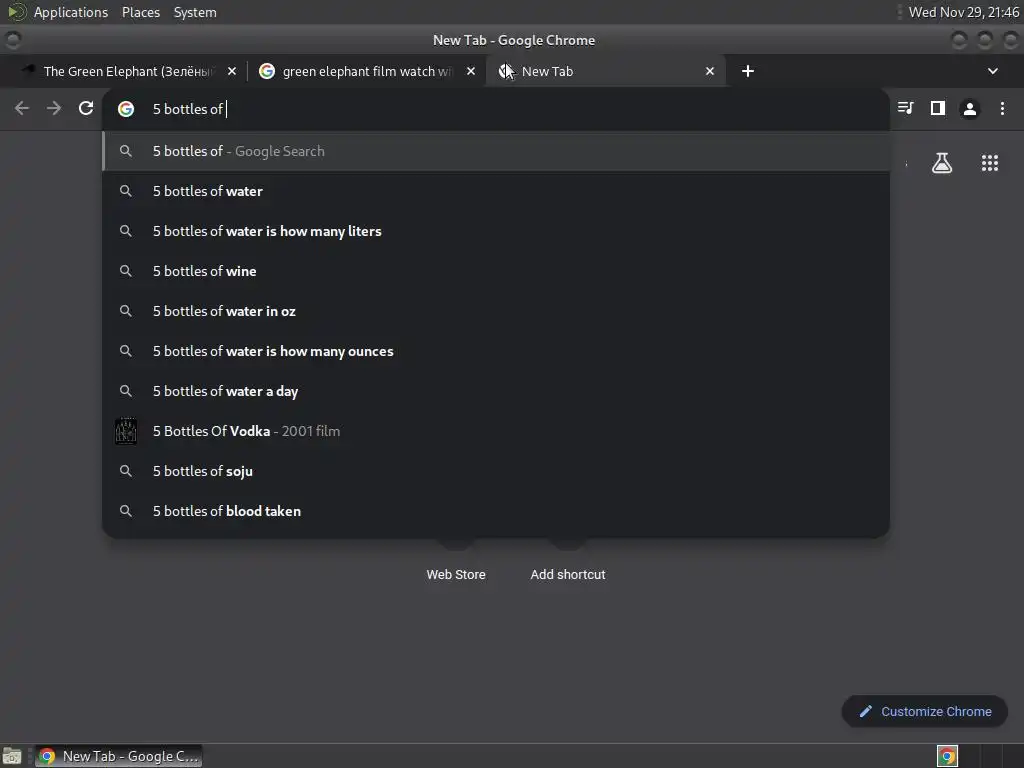Image resolution: width=1024 pixels, height=768 pixels.
Task: Select the '5 bottles of water' suggestion
Action: [x=496, y=191]
